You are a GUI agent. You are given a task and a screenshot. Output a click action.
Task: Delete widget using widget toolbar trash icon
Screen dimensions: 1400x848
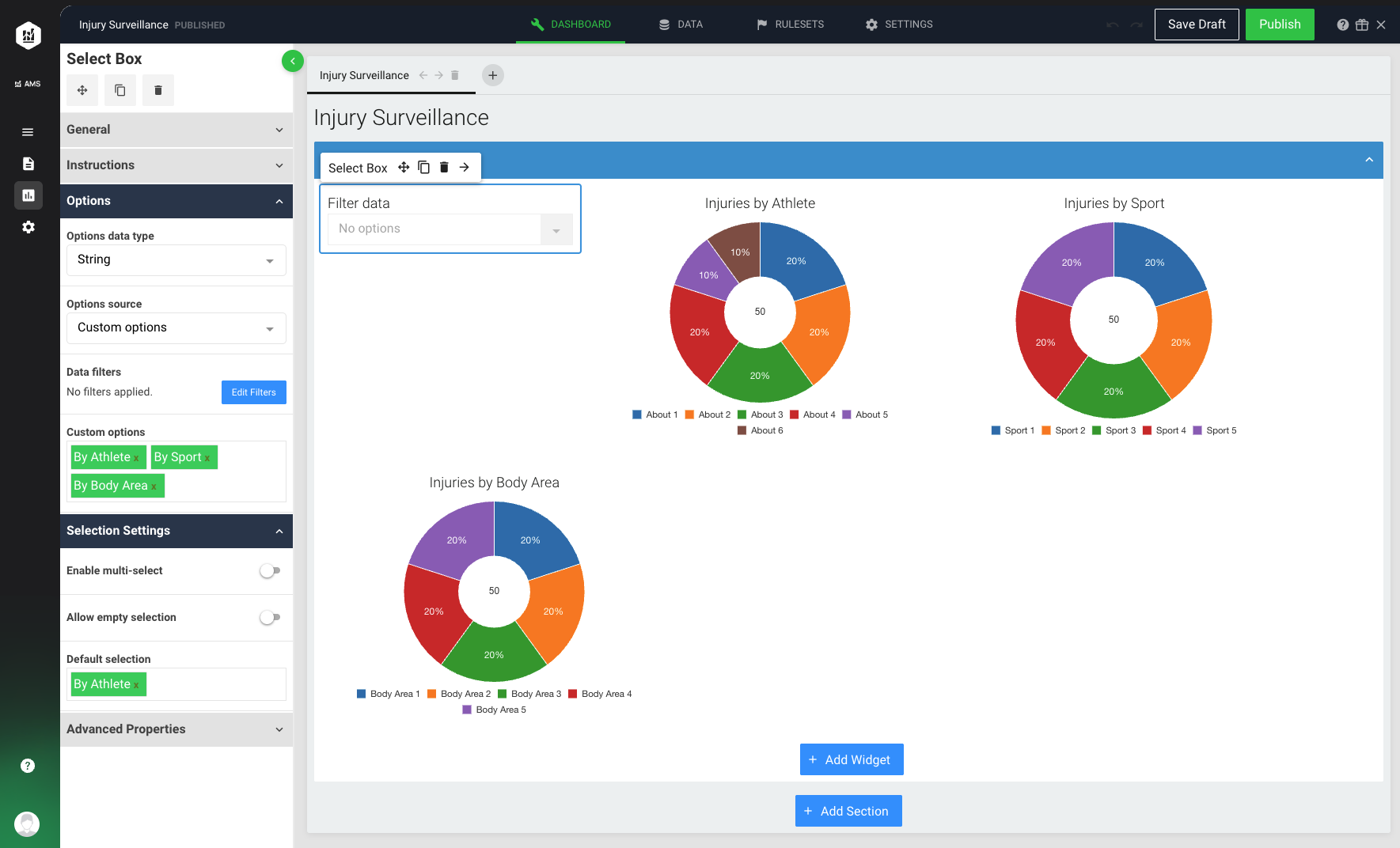pos(444,167)
